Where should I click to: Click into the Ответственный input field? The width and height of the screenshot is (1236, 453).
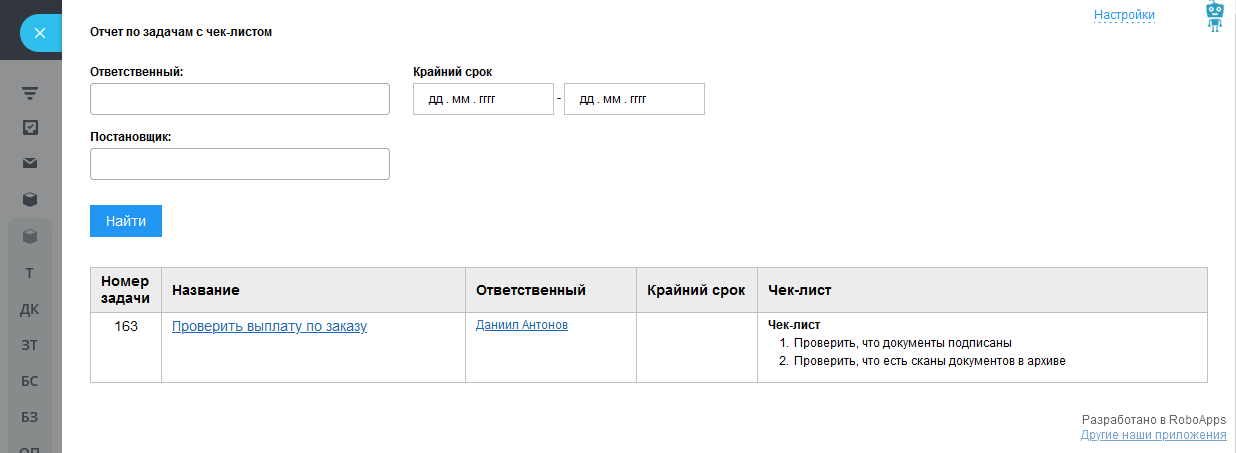239,99
